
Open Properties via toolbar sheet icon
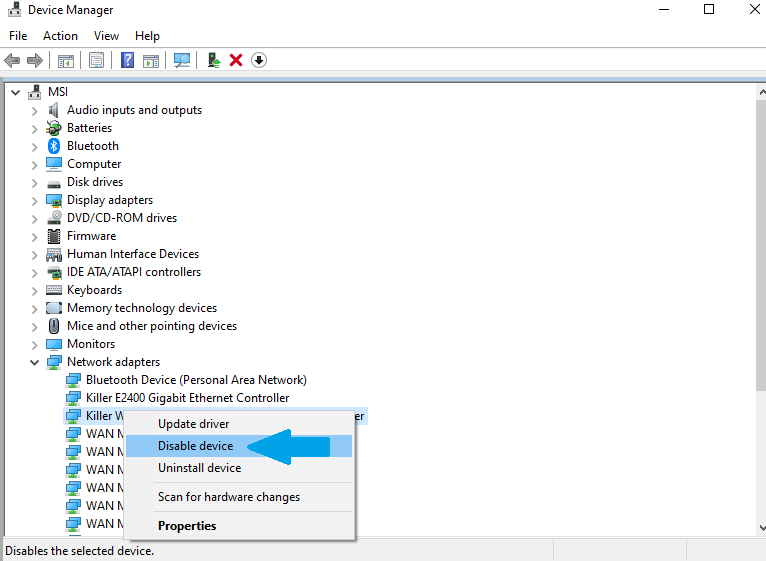(96, 61)
